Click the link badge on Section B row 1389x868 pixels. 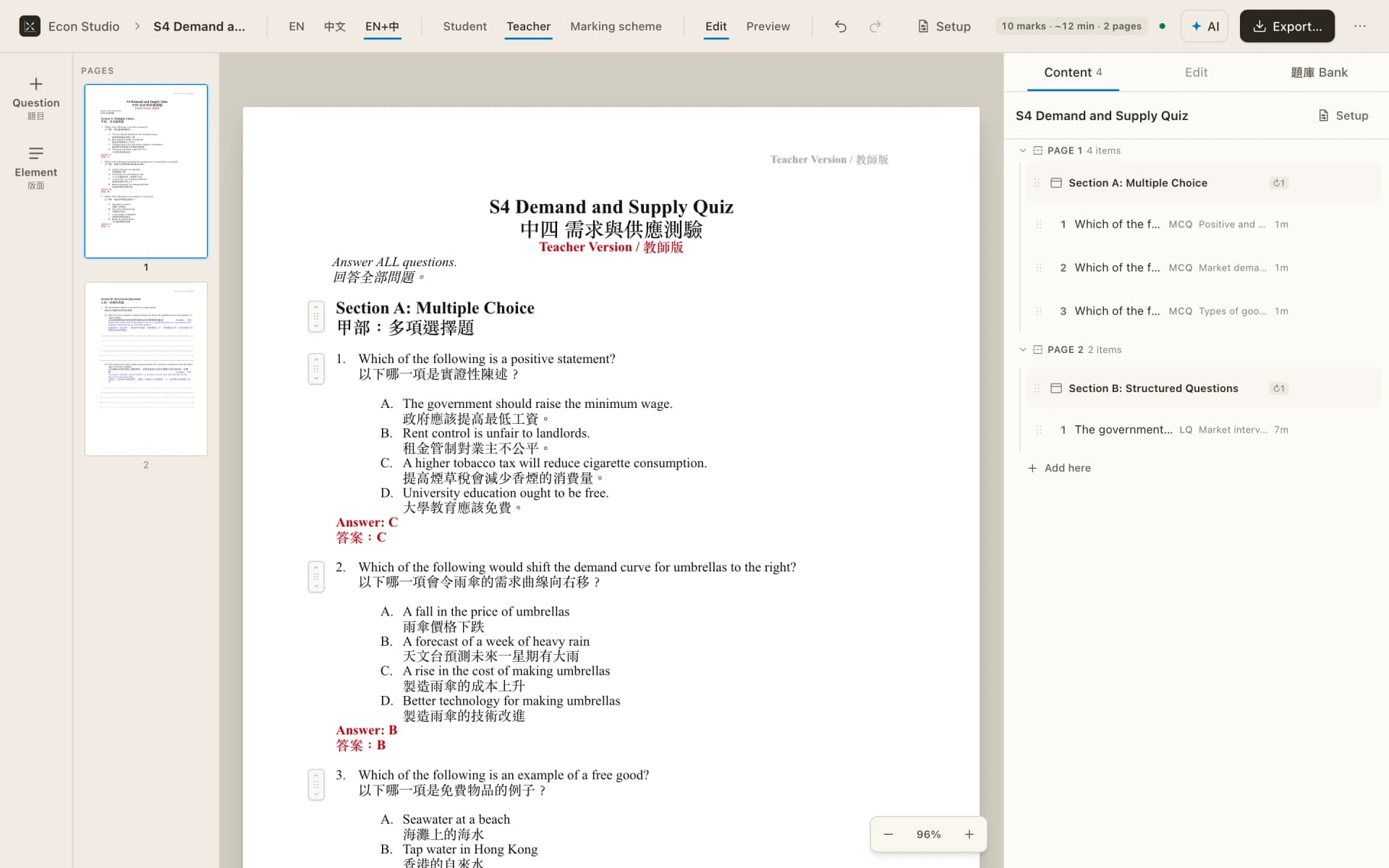[1279, 388]
